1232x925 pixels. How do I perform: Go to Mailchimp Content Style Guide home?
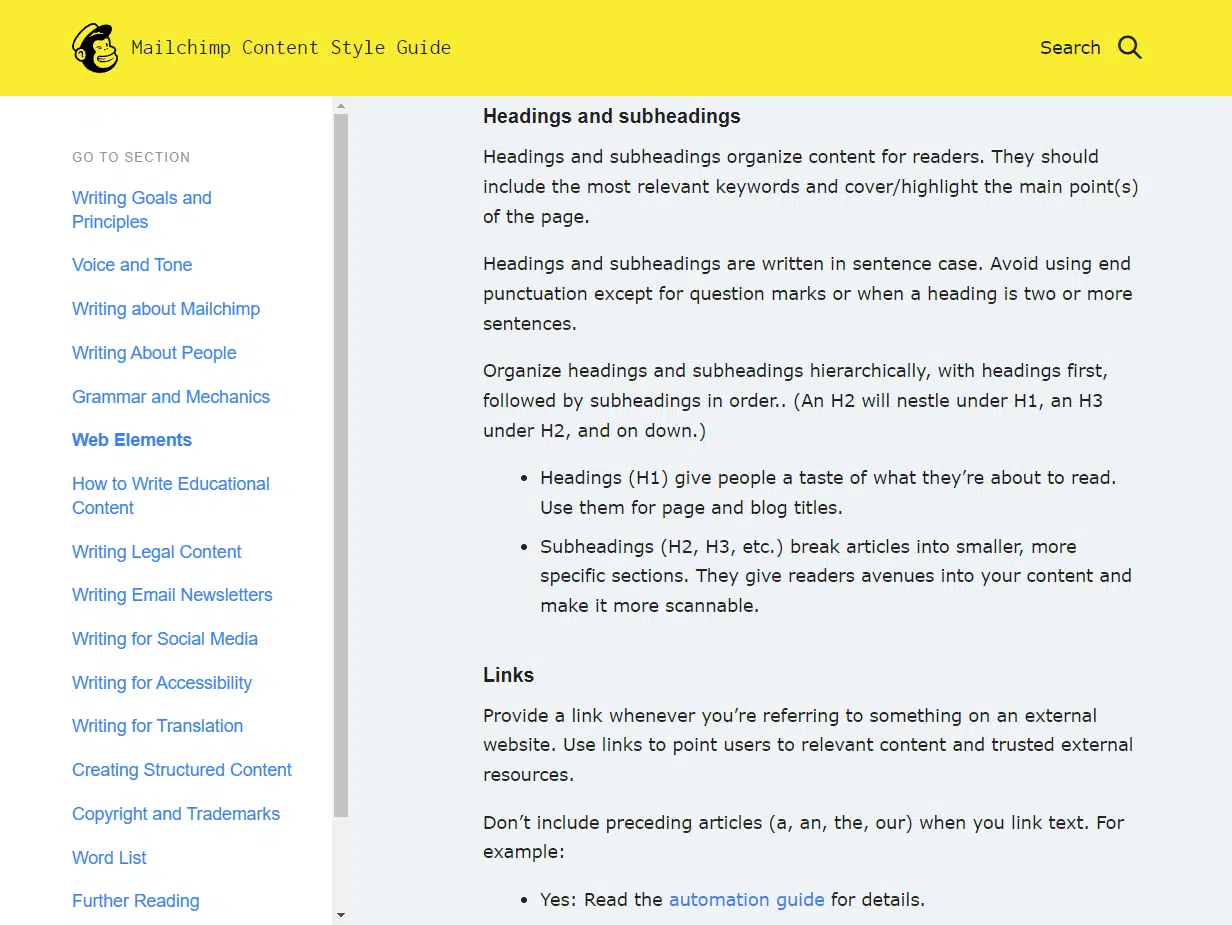point(290,47)
